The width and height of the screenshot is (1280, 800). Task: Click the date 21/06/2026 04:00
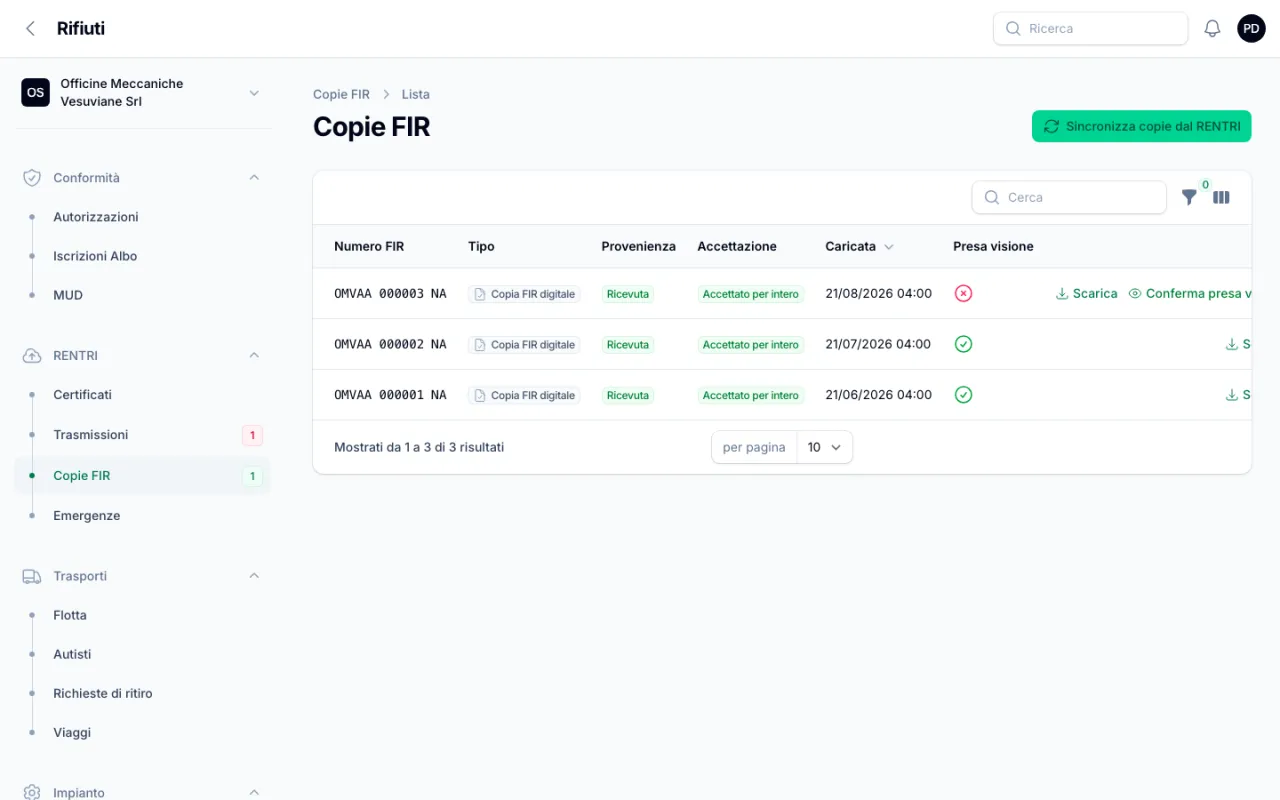(x=878, y=395)
